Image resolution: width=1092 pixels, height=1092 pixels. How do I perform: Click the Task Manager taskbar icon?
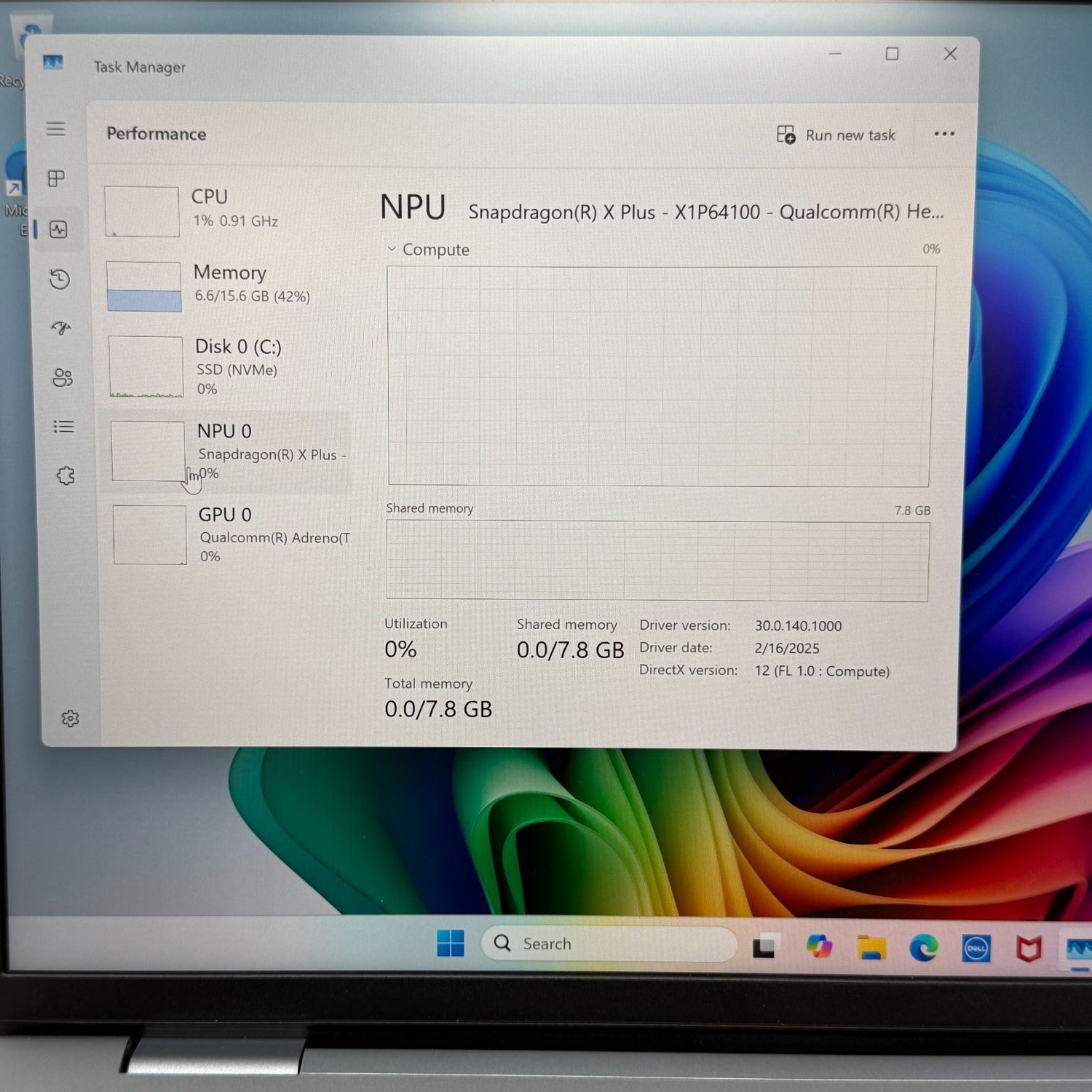coord(1077,950)
